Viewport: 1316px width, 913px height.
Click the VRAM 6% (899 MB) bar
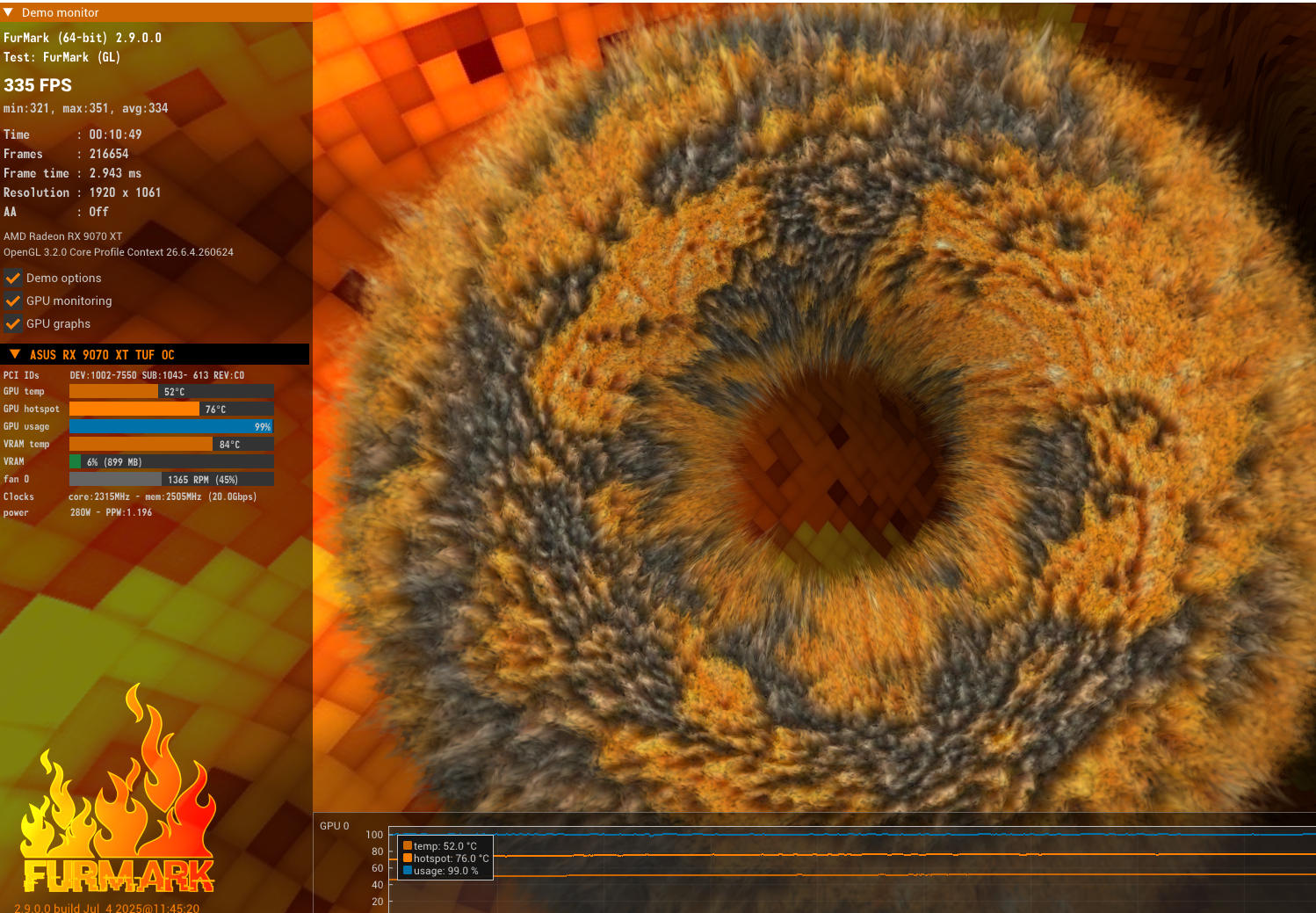click(x=171, y=462)
